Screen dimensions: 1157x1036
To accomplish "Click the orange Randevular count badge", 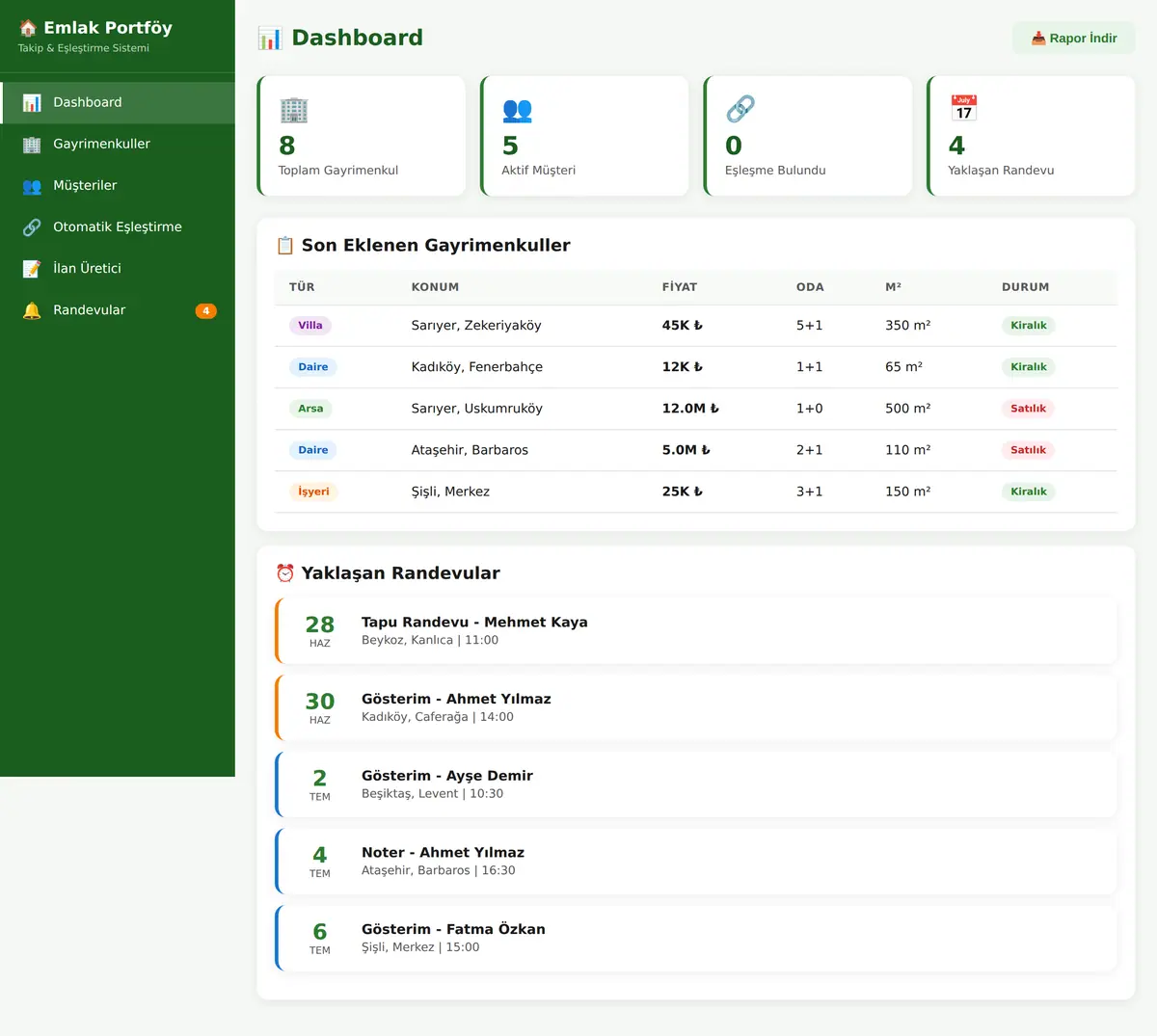I will pyautogui.click(x=206, y=311).
